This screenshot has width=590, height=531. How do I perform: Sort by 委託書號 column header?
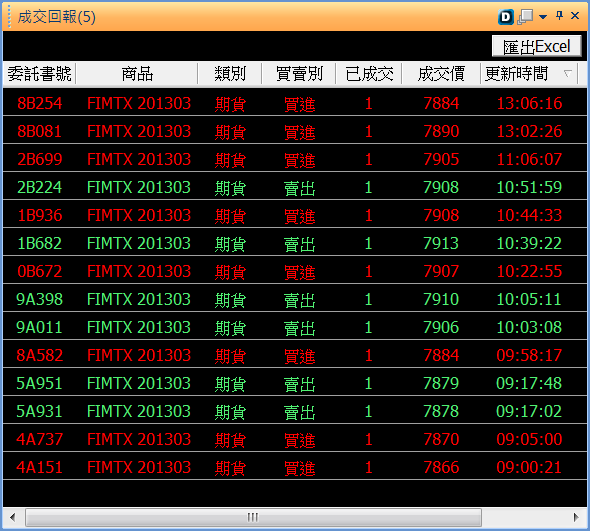pyautogui.click(x=40, y=74)
